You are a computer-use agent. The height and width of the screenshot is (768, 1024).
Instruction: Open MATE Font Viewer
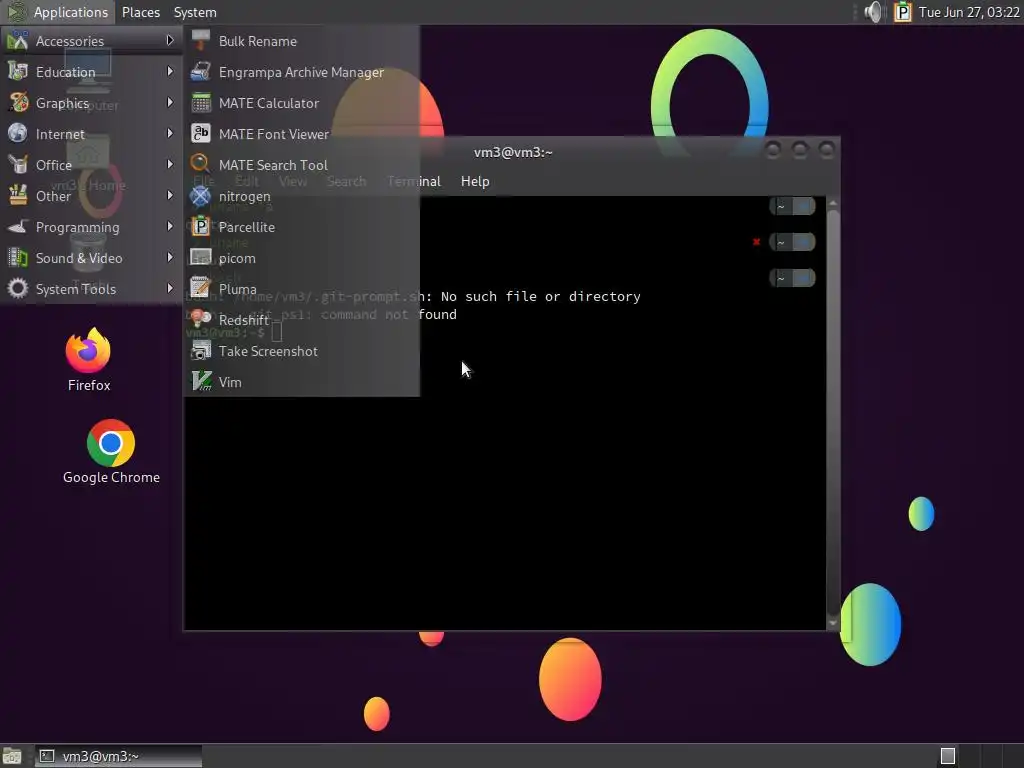(302, 134)
